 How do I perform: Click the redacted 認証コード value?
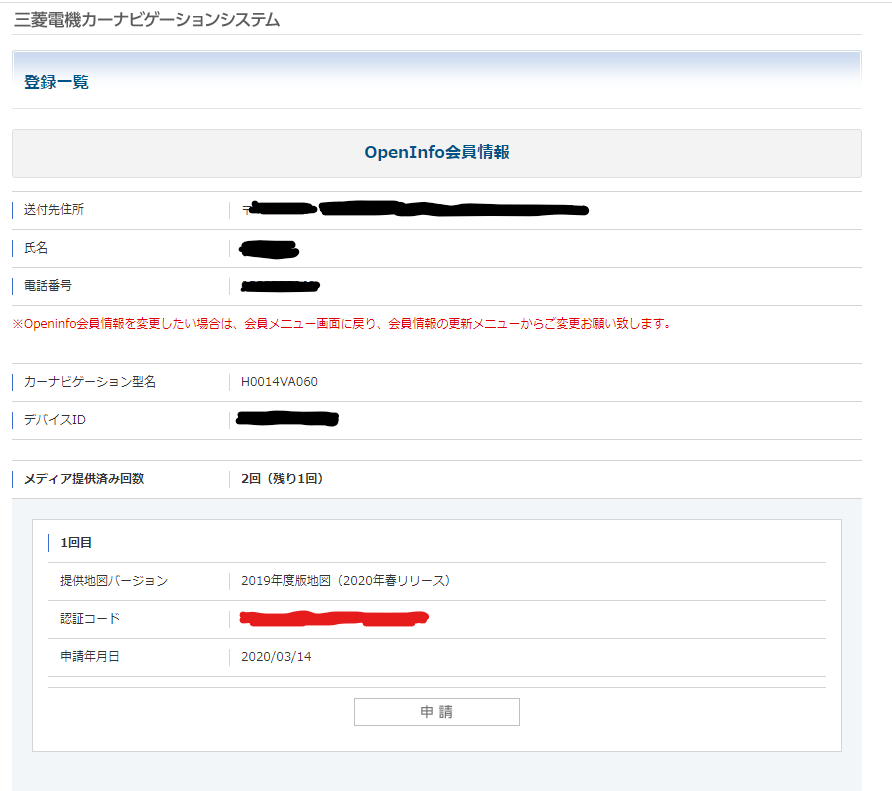click(334, 619)
